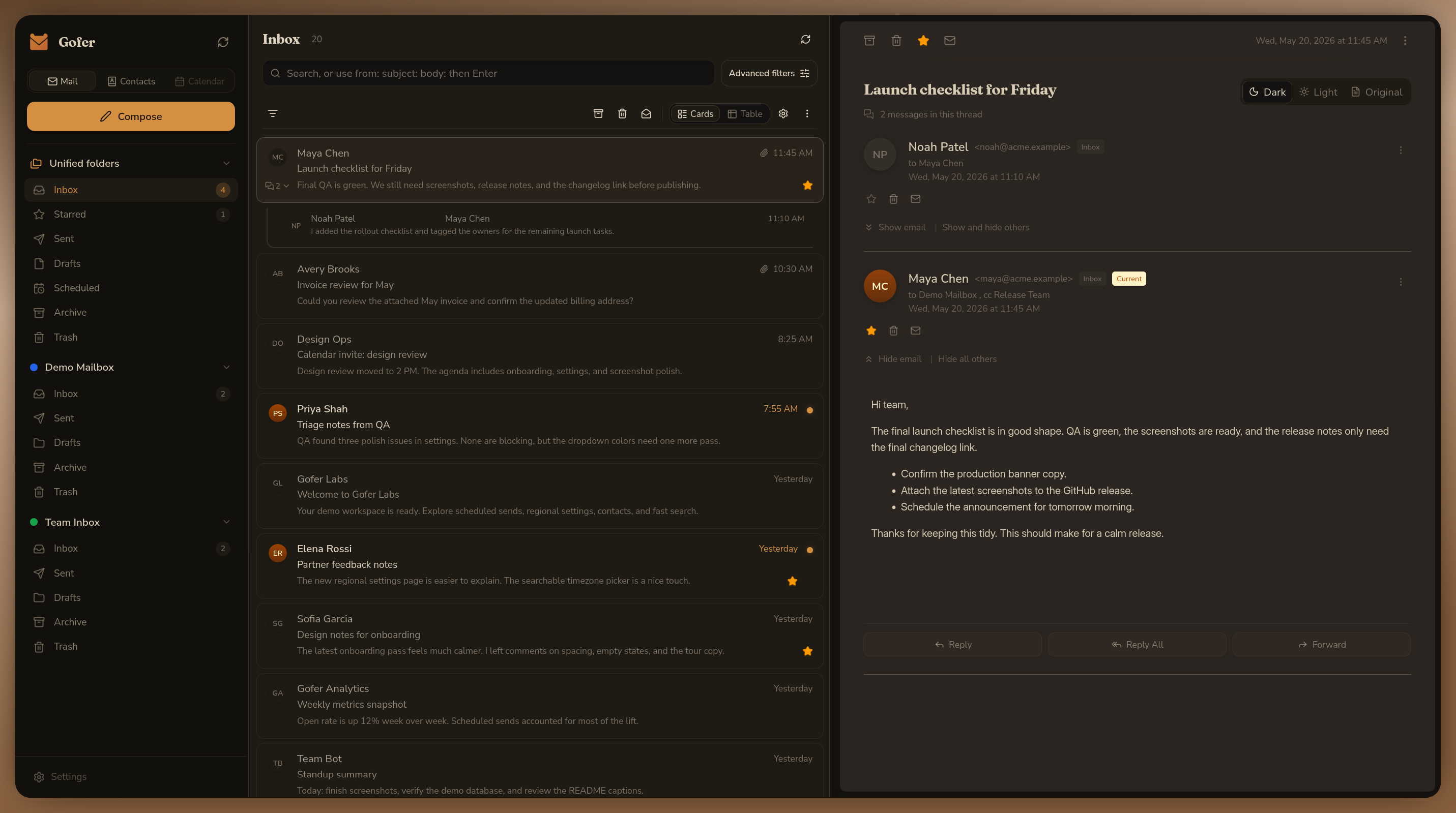1456x813 pixels.
Task: Open reading pane more options menu
Action: 1405,40
